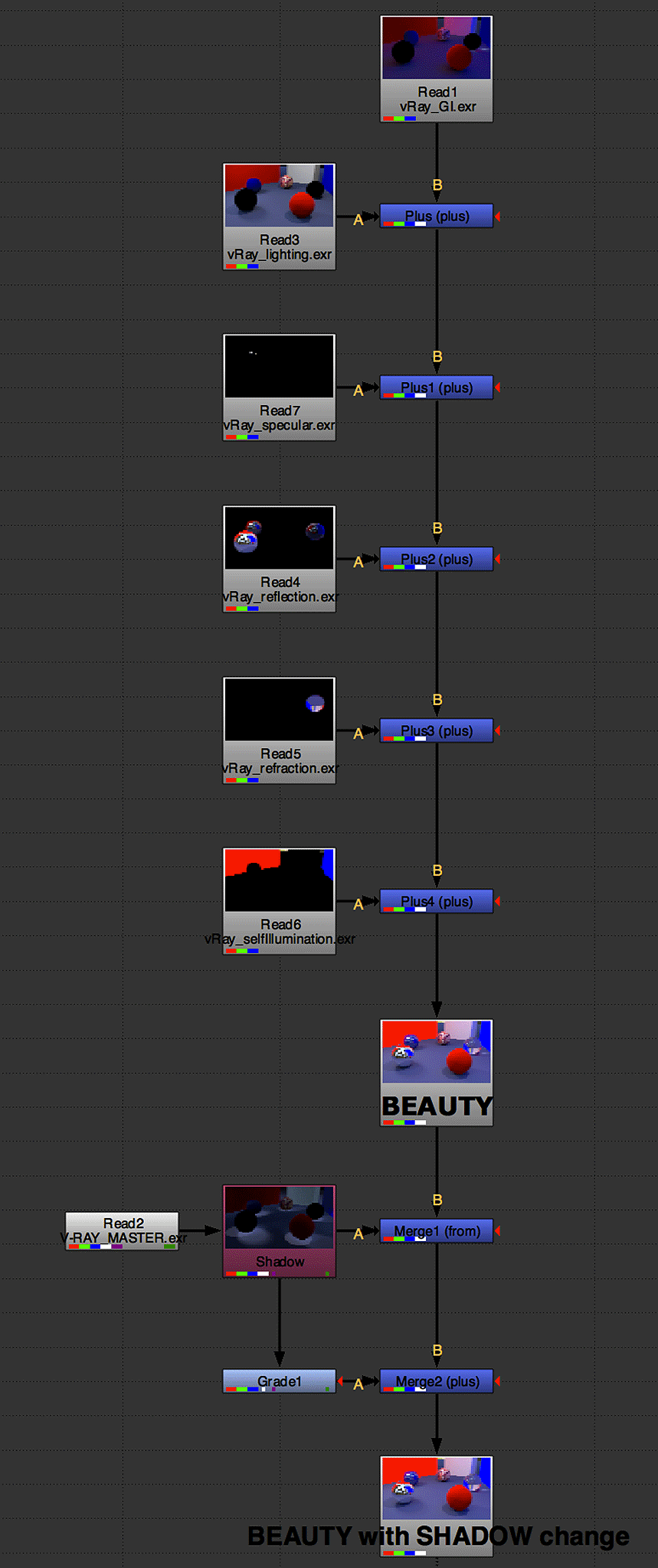Click the Read7 vRay_specular.exr node
Image resolution: width=658 pixels, height=1568 pixels.
(x=279, y=387)
